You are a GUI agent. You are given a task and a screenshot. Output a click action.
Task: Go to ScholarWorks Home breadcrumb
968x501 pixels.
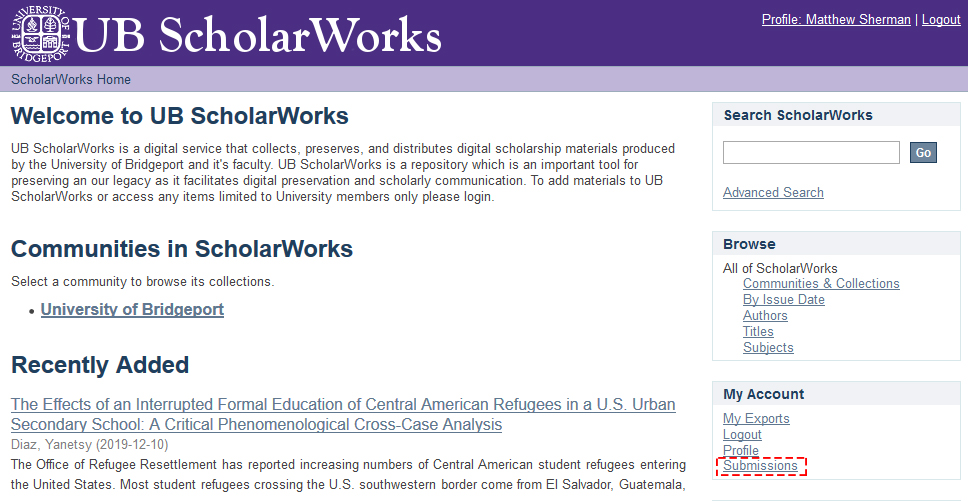[71, 80]
